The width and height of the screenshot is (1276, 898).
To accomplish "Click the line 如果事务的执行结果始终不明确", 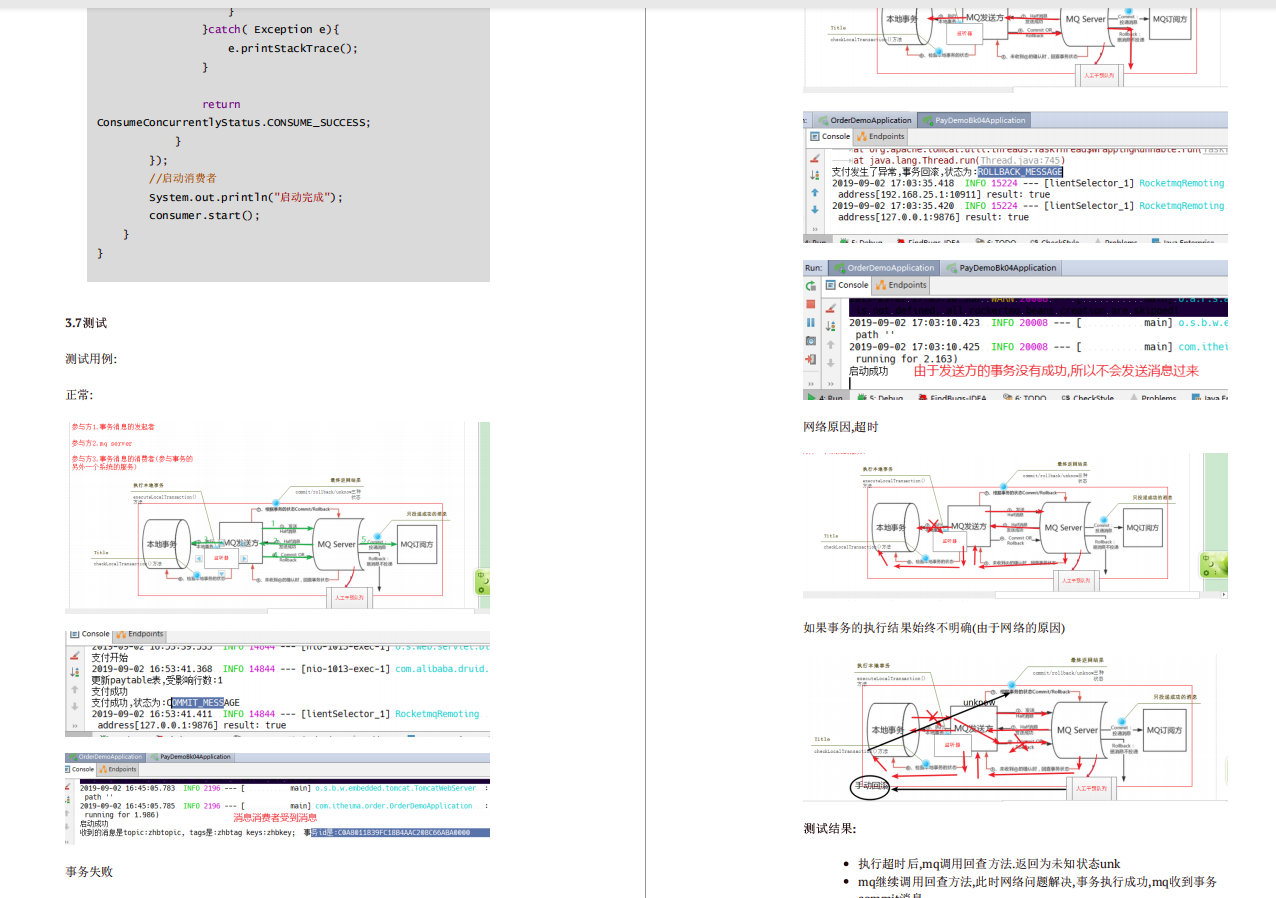I will click(934, 628).
